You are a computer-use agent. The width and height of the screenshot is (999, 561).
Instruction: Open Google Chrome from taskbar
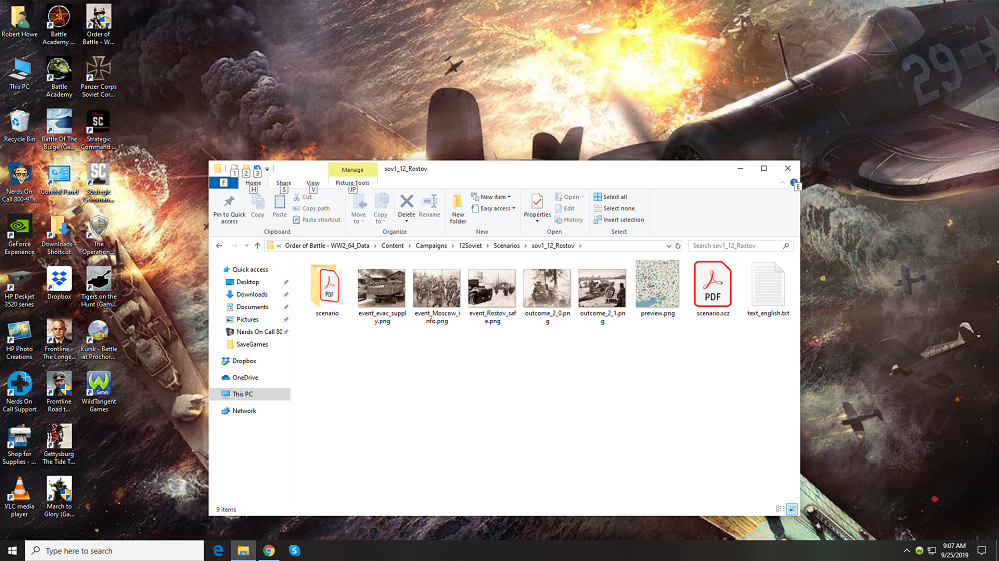(269, 551)
